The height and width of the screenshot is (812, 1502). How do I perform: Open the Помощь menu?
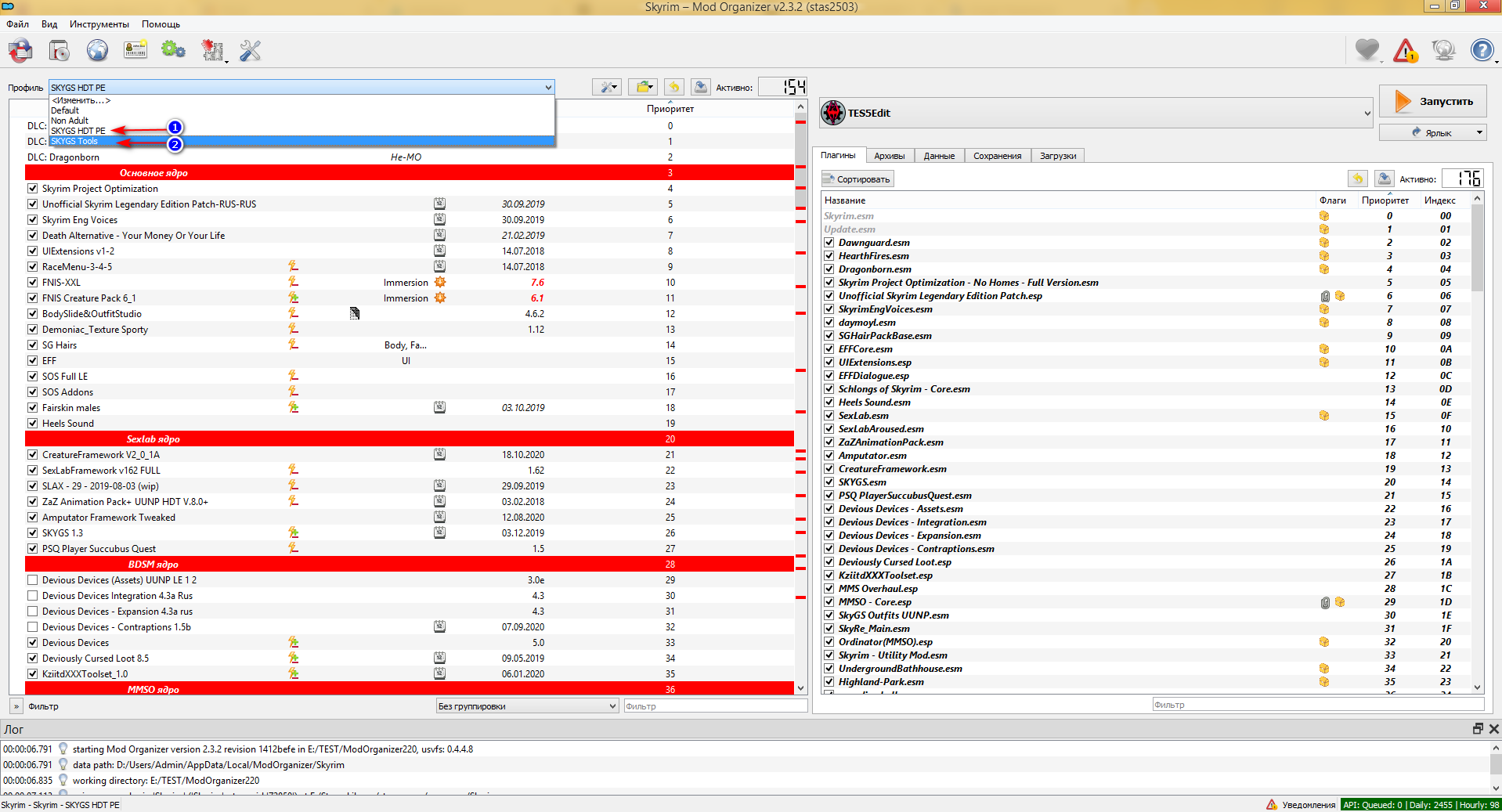click(161, 24)
